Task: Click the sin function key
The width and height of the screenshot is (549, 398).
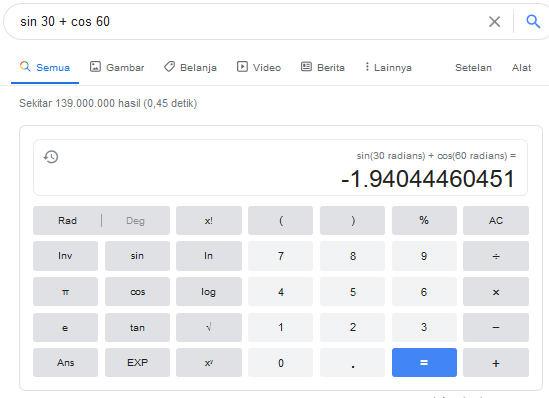Action: tap(137, 256)
